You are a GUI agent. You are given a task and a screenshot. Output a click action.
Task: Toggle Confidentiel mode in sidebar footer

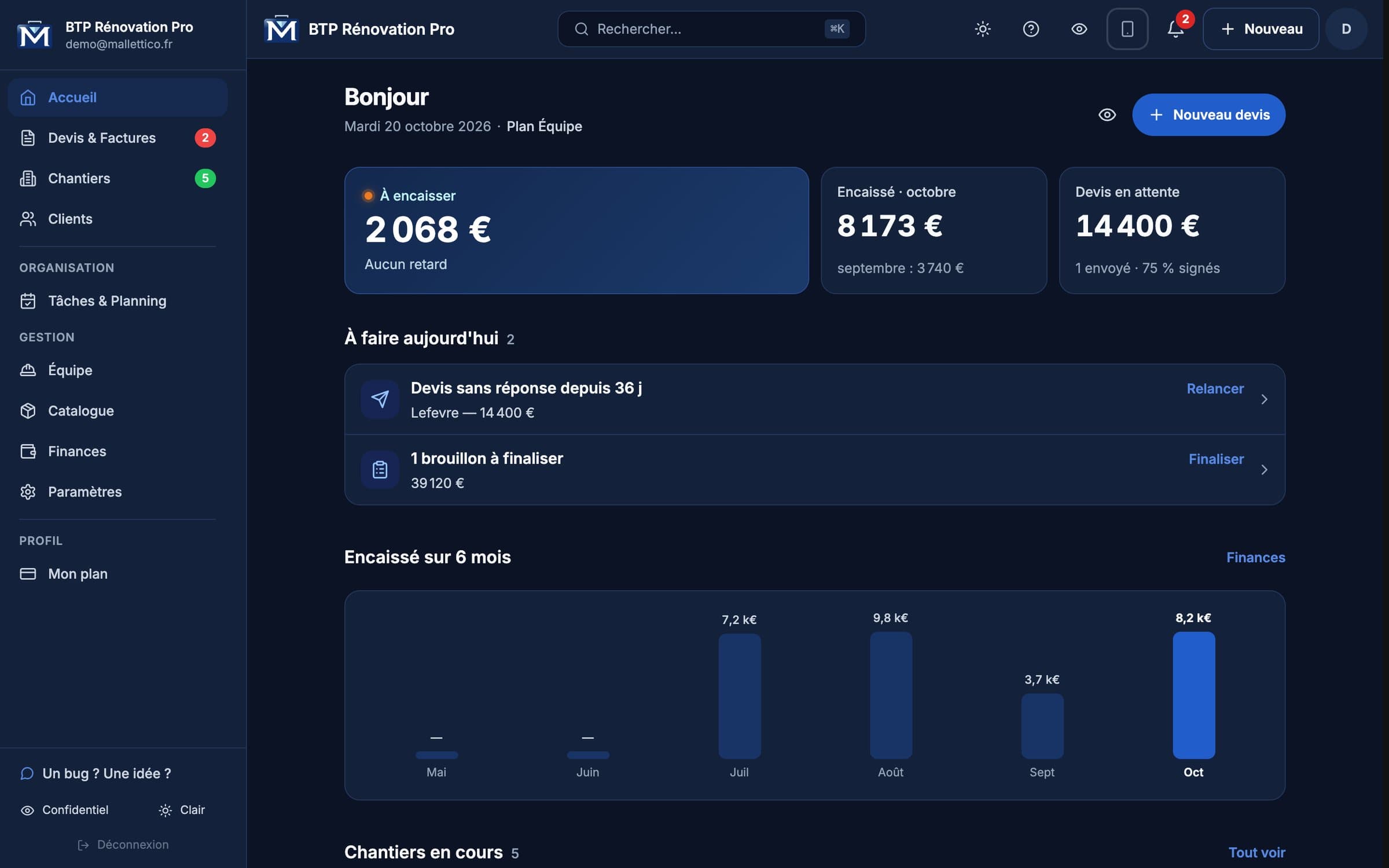(x=64, y=810)
